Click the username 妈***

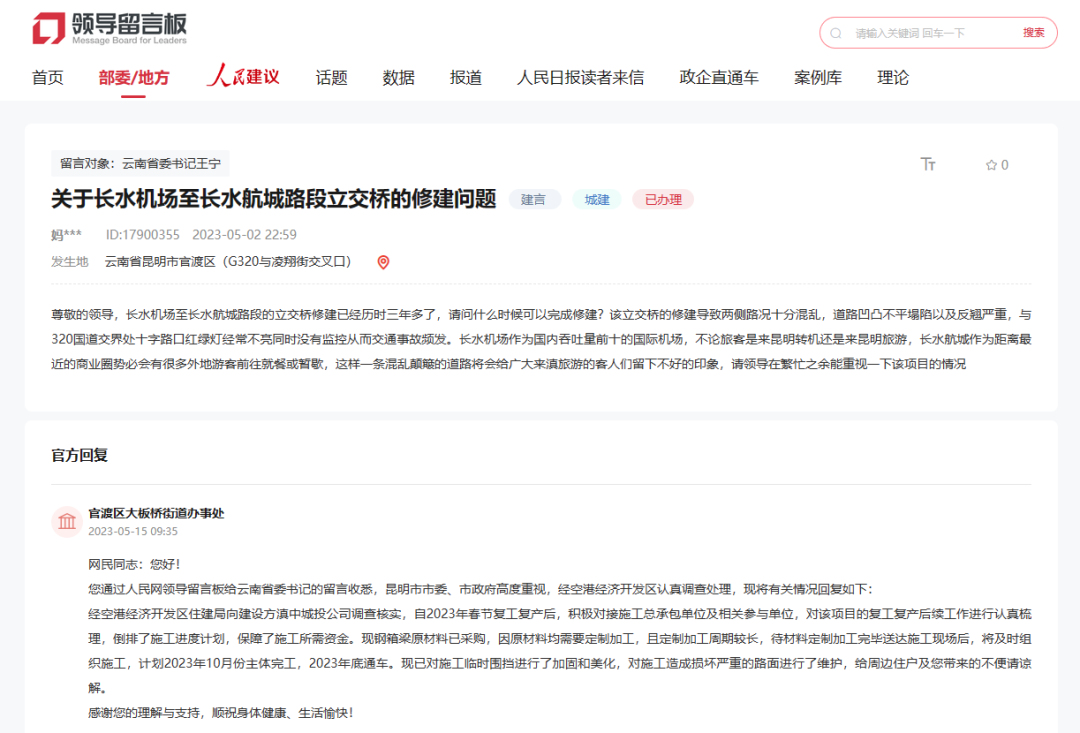[x=66, y=235]
